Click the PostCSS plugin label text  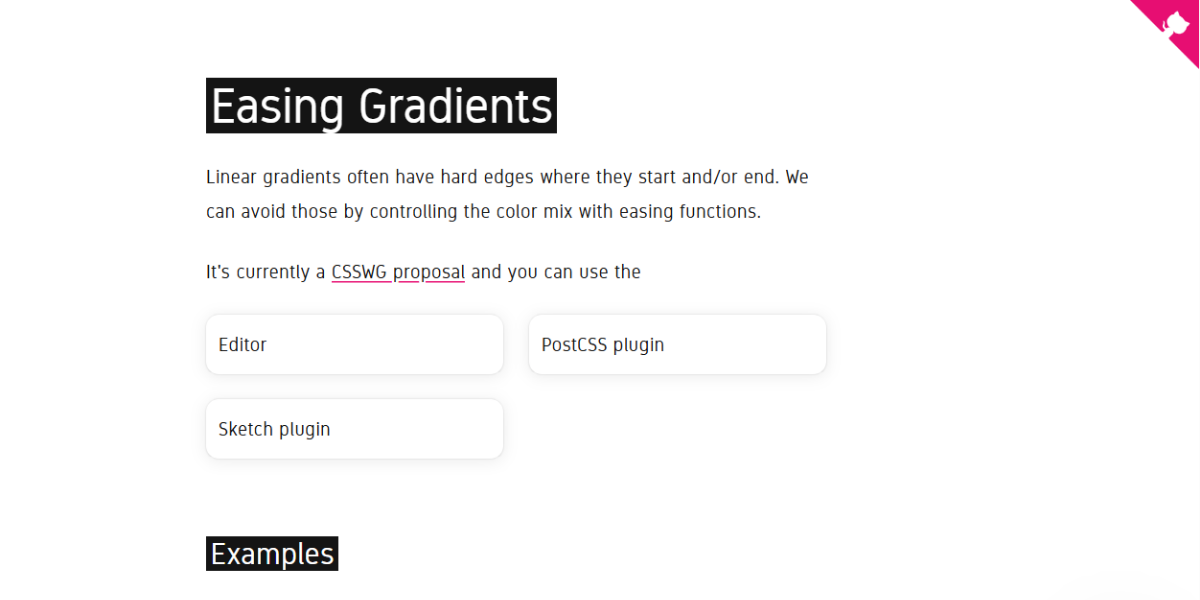pyautogui.click(x=602, y=344)
